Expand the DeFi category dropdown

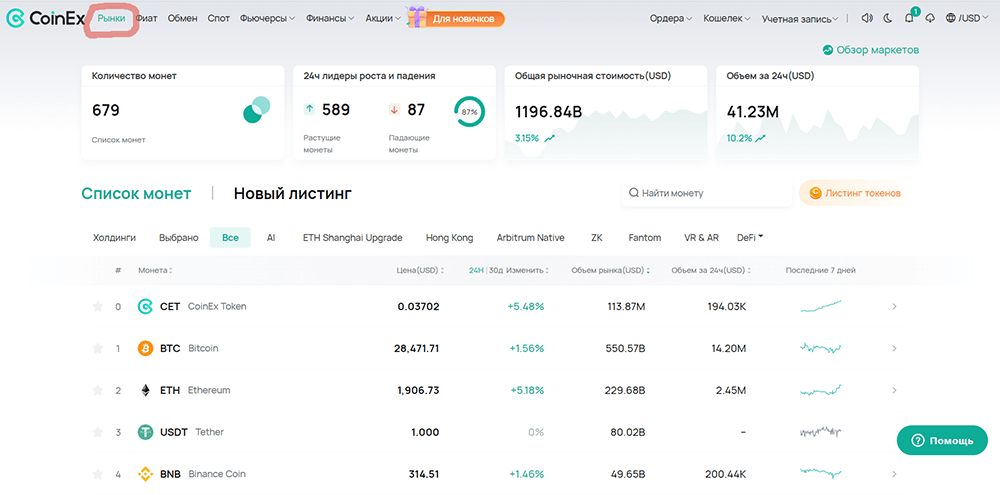point(750,237)
